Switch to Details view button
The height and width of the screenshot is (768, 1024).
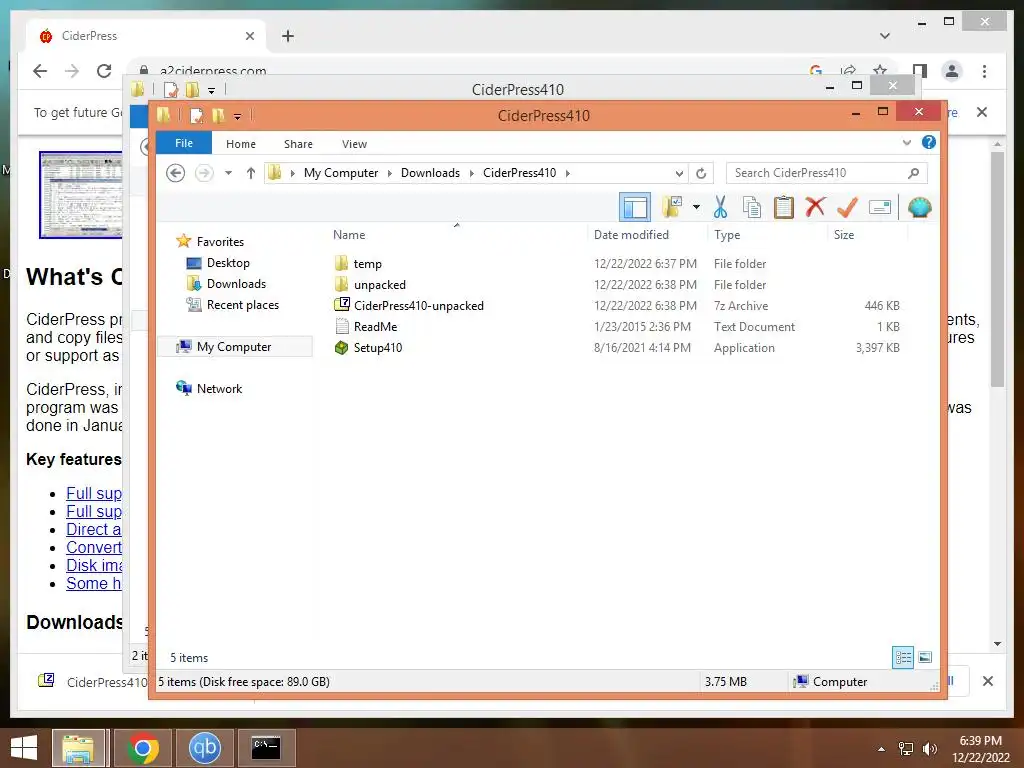pos(903,658)
